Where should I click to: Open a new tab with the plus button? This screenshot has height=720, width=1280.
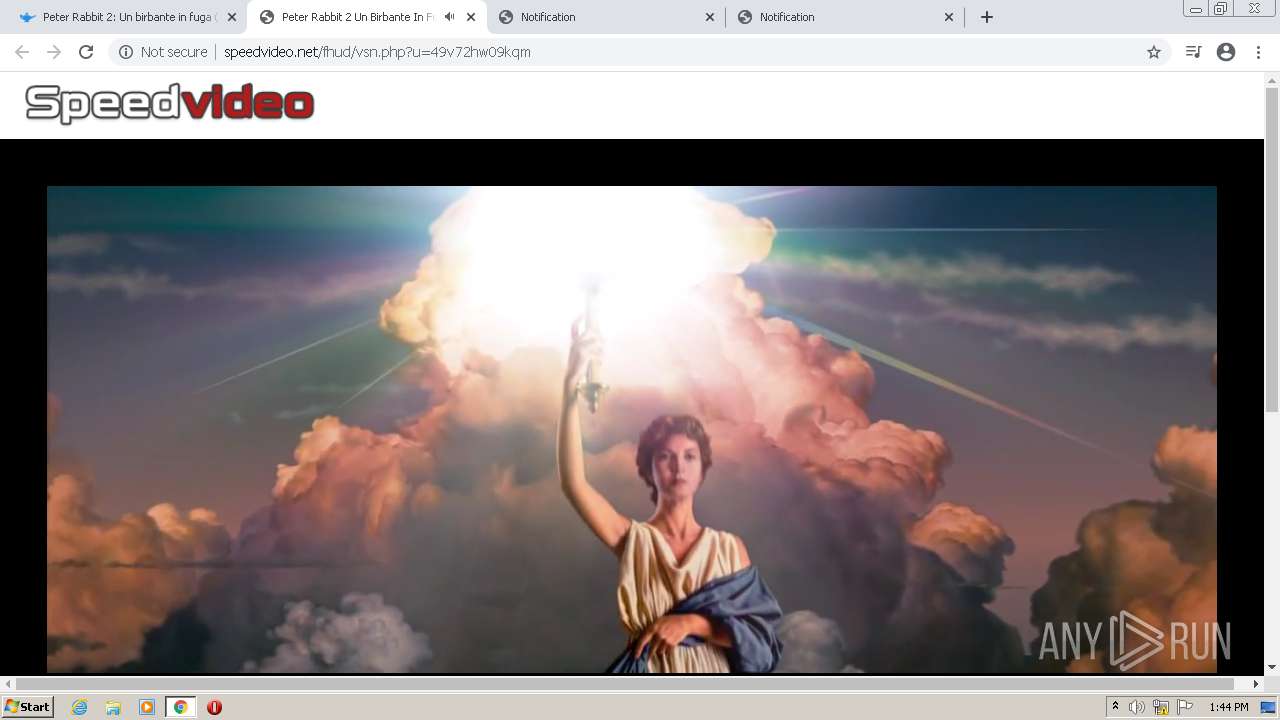[x=987, y=17]
